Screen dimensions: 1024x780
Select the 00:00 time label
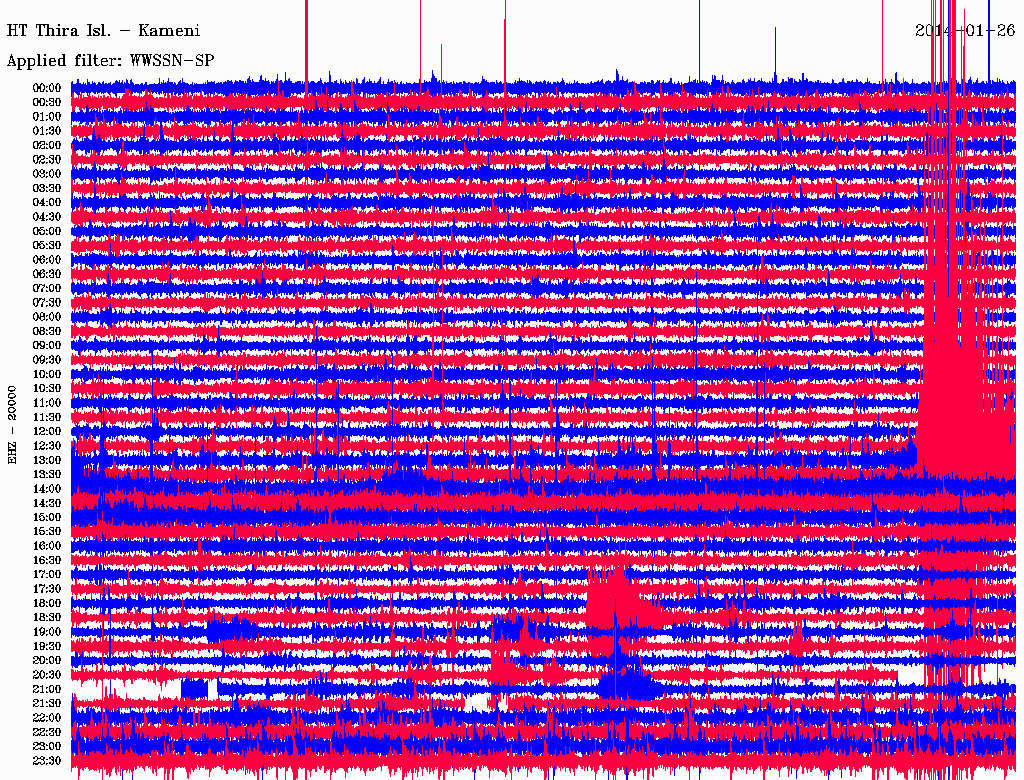coord(47,88)
